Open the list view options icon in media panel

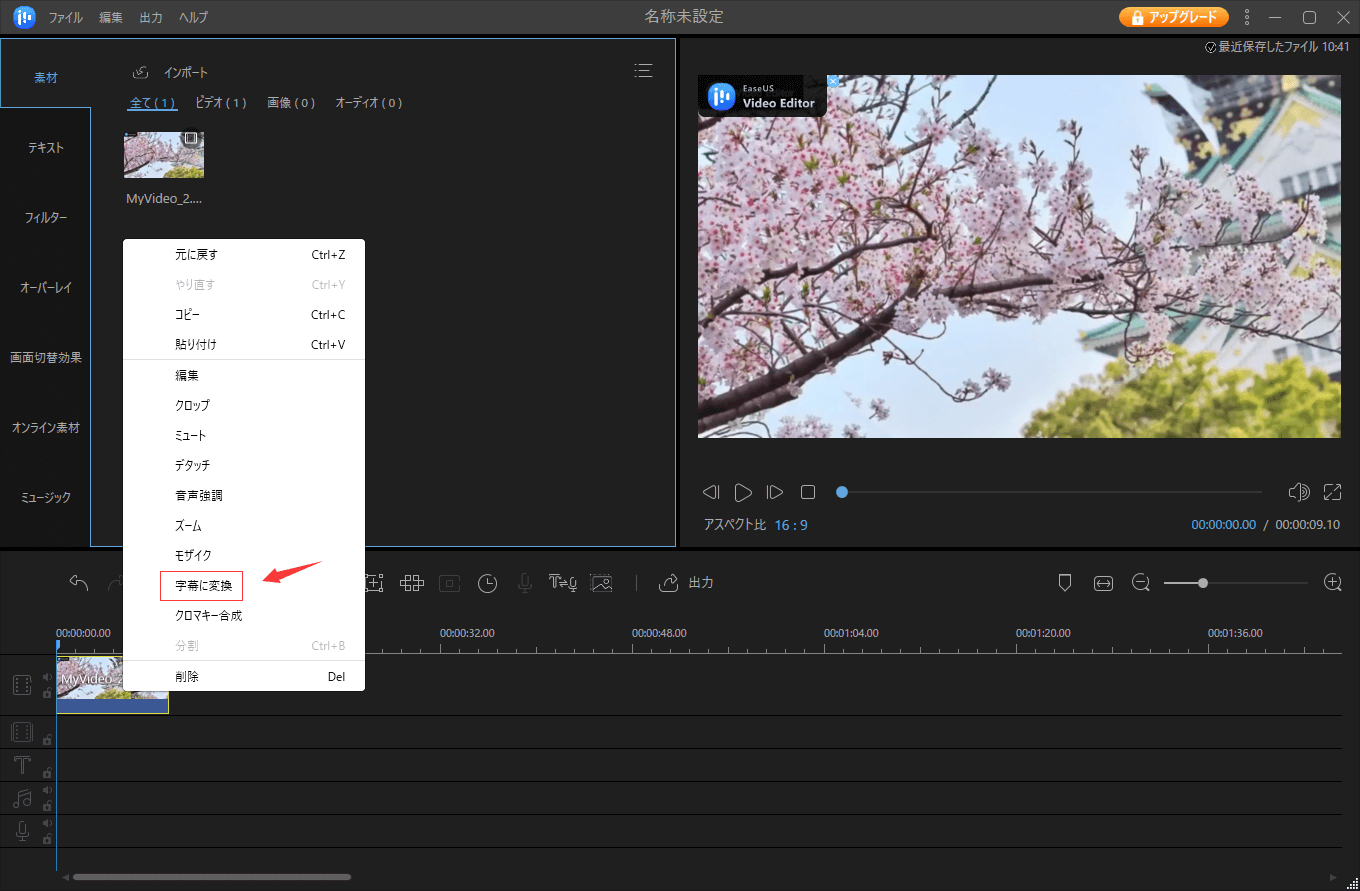(x=643, y=70)
